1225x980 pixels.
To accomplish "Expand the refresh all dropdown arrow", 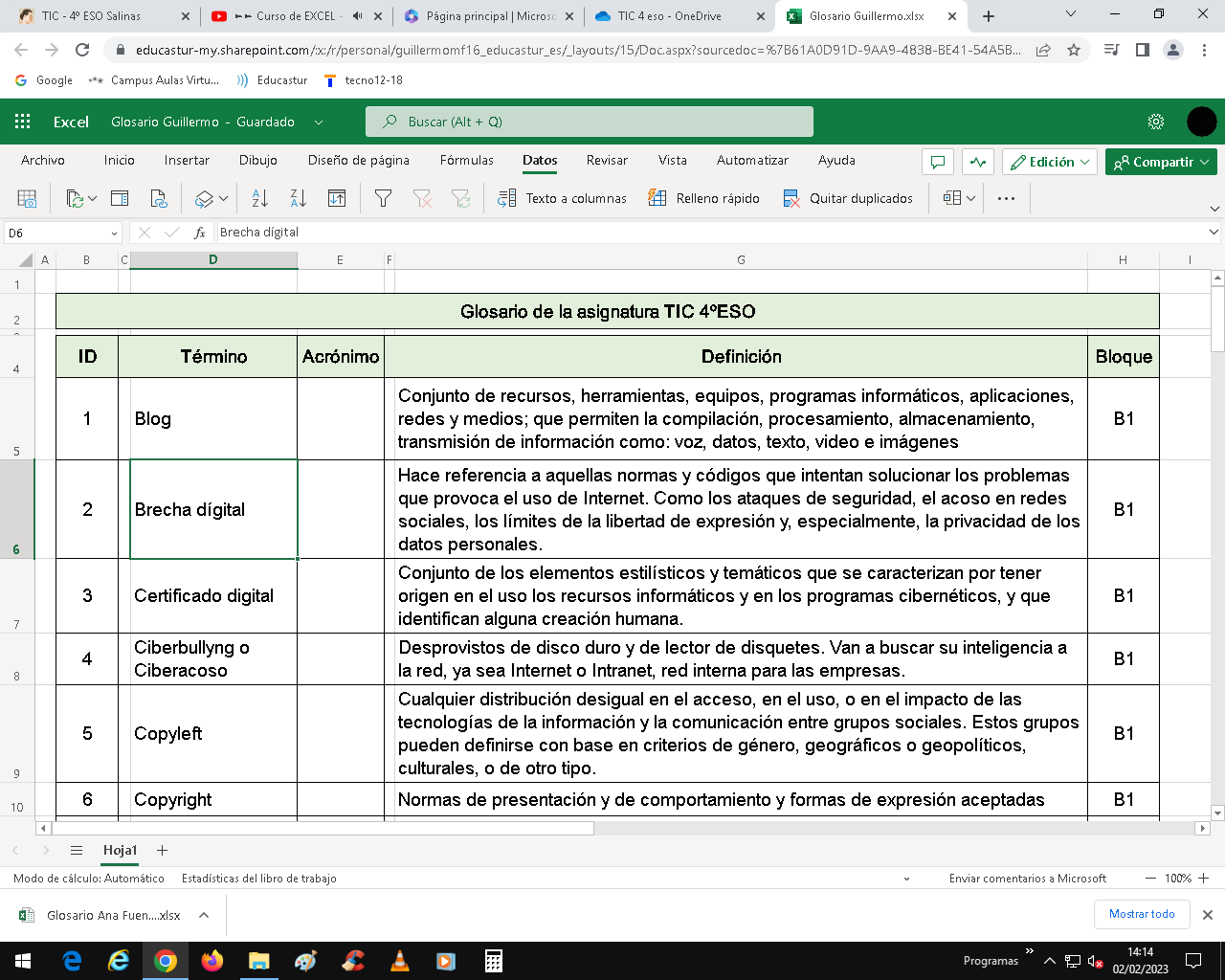I will [92, 198].
